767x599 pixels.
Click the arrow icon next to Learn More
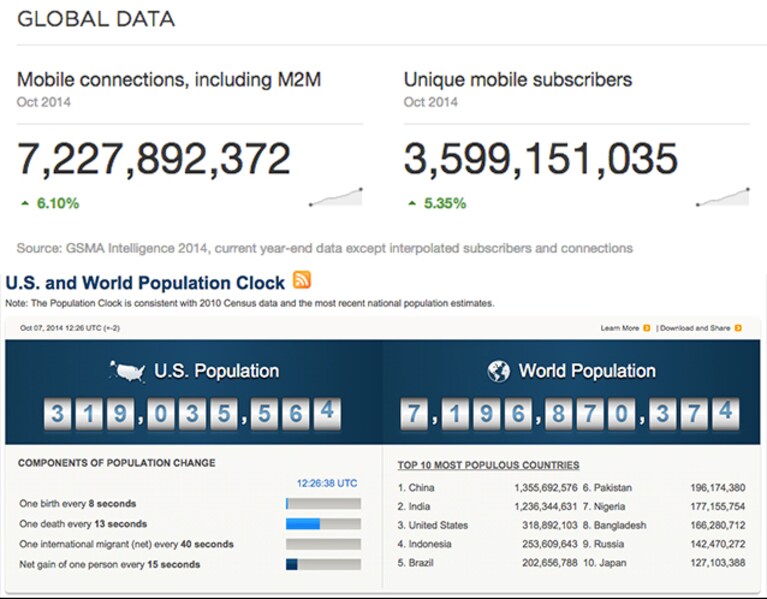click(x=647, y=328)
